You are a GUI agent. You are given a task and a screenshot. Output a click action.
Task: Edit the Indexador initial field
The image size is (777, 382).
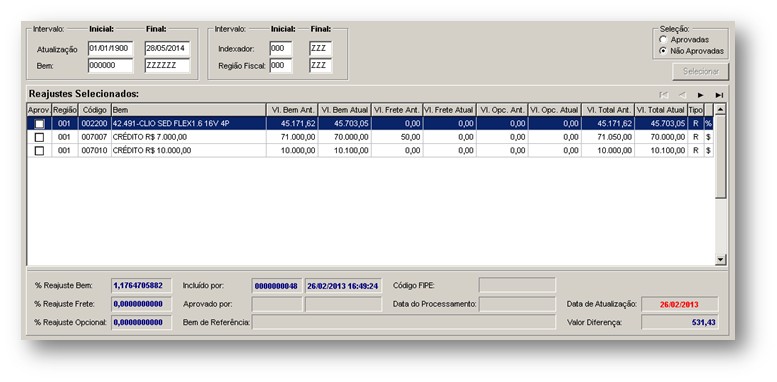281,49
